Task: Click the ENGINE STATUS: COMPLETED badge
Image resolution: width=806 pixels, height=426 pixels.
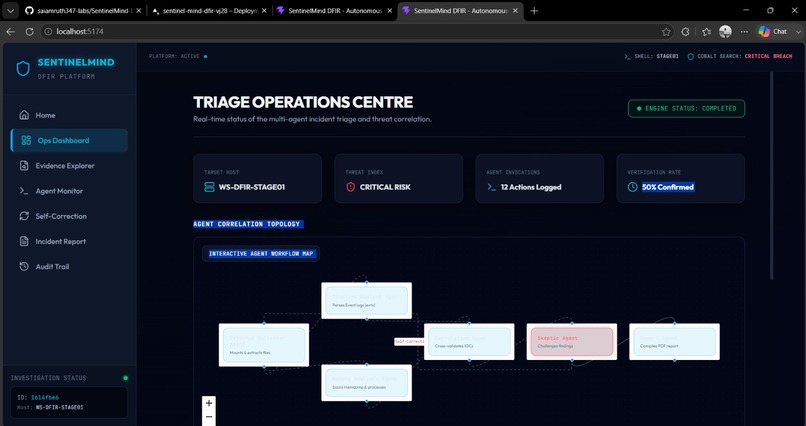Action: (686, 108)
